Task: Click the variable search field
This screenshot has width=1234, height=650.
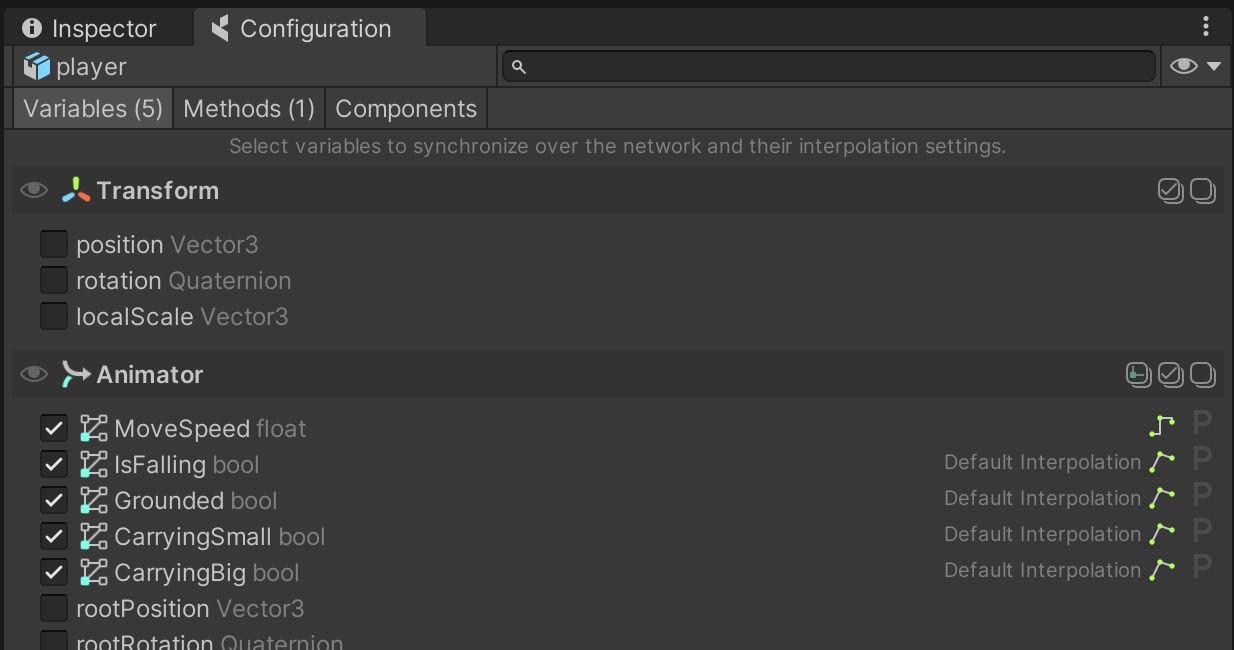Action: coord(828,67)
